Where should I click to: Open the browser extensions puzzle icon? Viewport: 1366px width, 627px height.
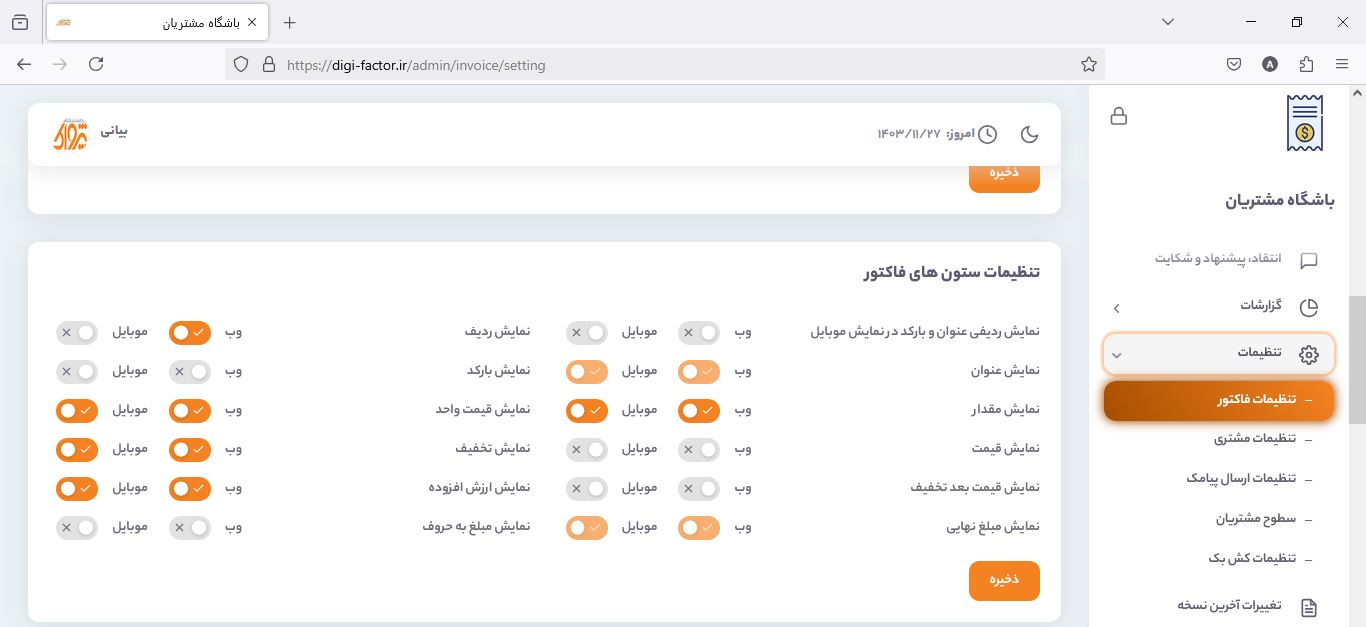[1306, 65]
